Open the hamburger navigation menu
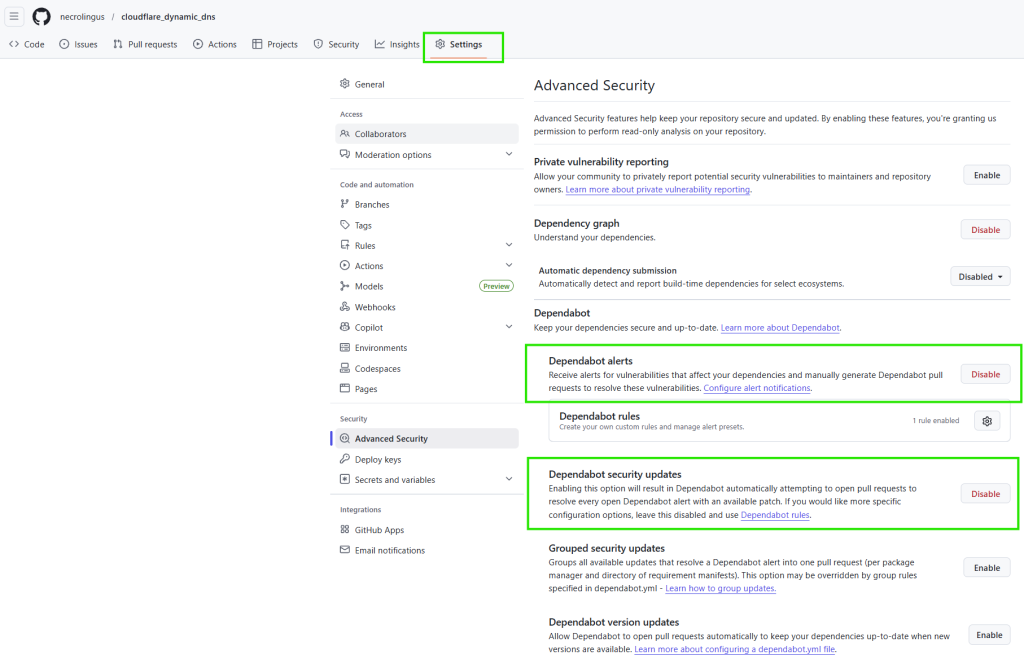This screenshot has width=1024, height=664. tap(13, 16)
